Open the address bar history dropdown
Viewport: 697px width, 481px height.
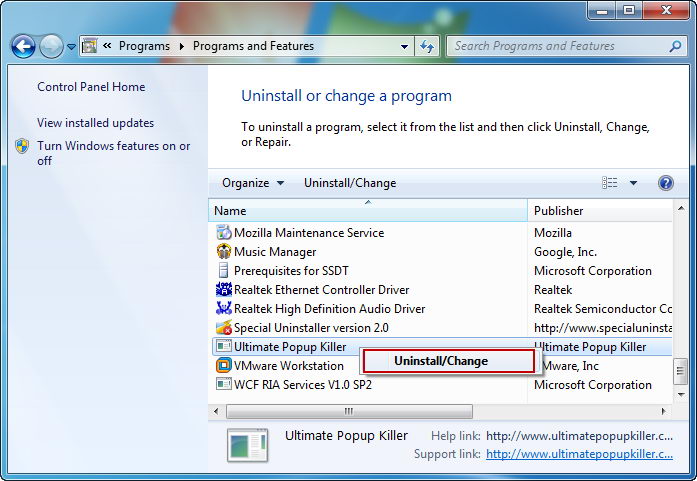point(404,46)
